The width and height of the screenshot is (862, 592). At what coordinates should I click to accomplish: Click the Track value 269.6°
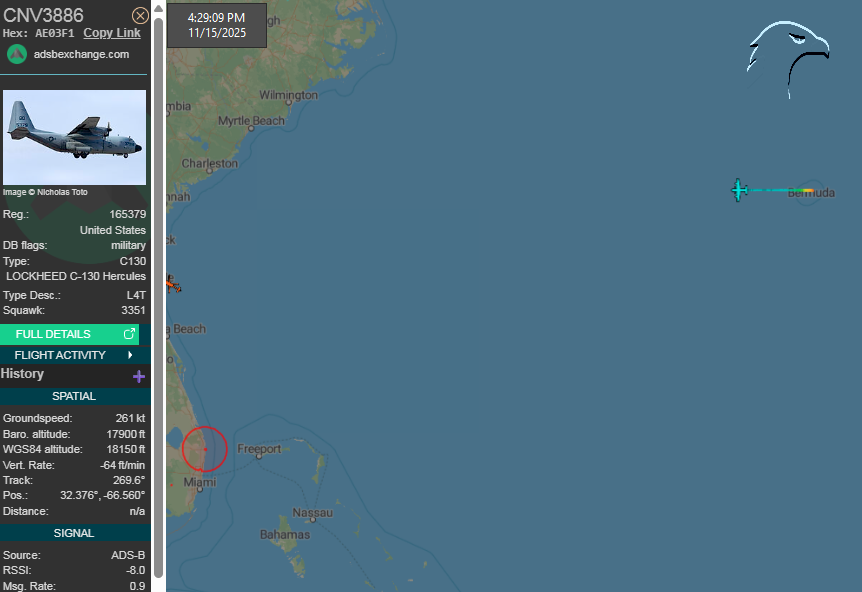point(129,480)
